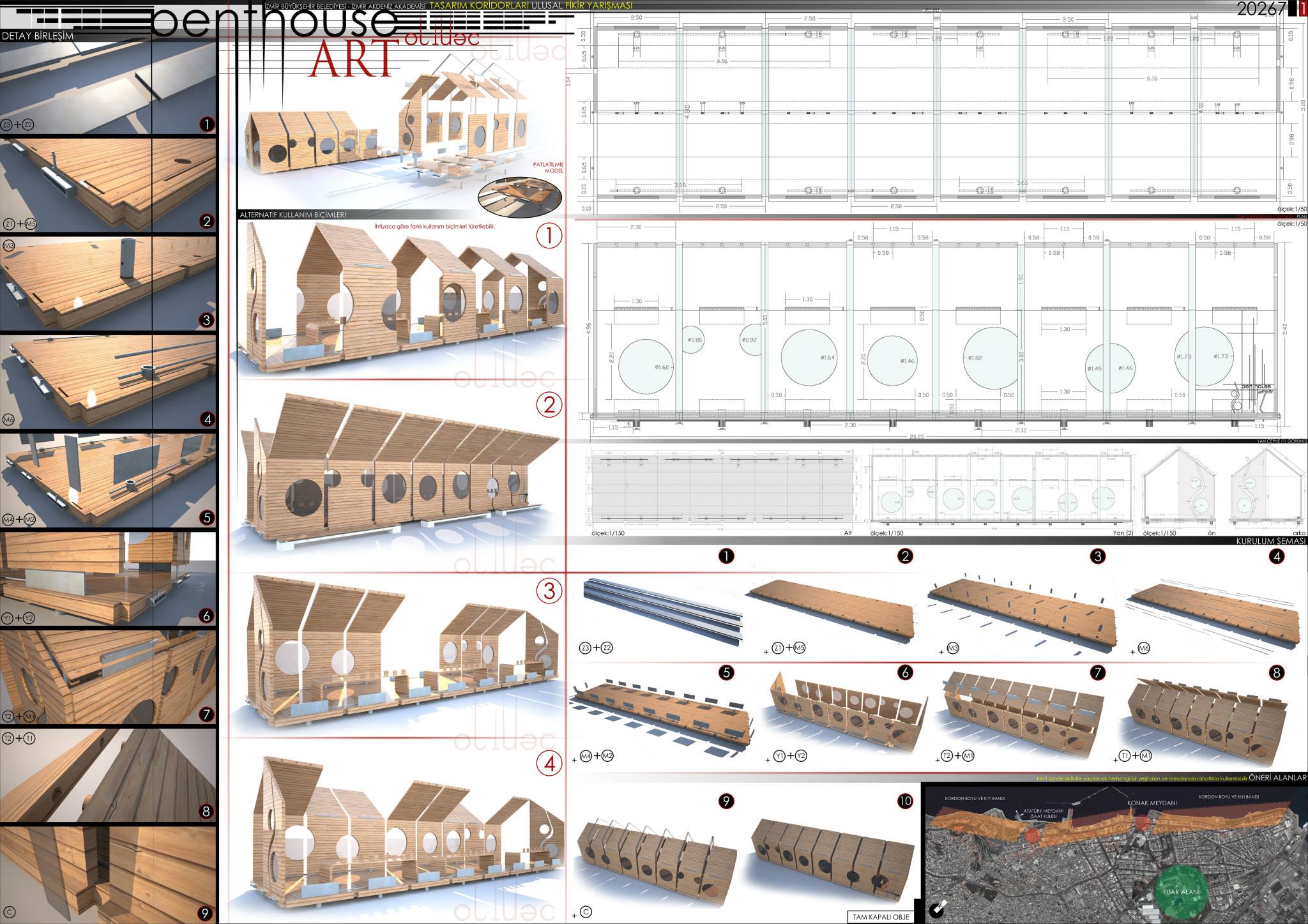1308x924 pixels.
Task: Click the ALTERNATİF KULLANIM BİÇİMLERİ heading
Action: click(292, 215)
